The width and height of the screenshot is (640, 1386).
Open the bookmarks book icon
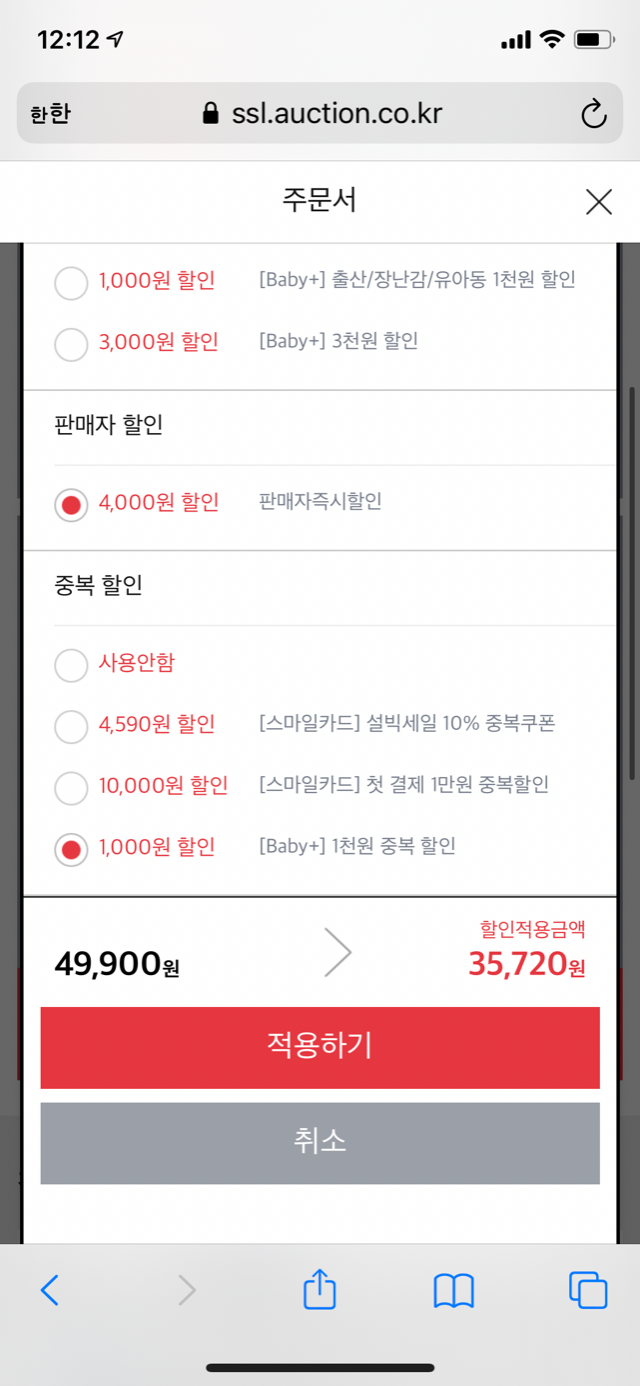click(x=453, y=1291)
